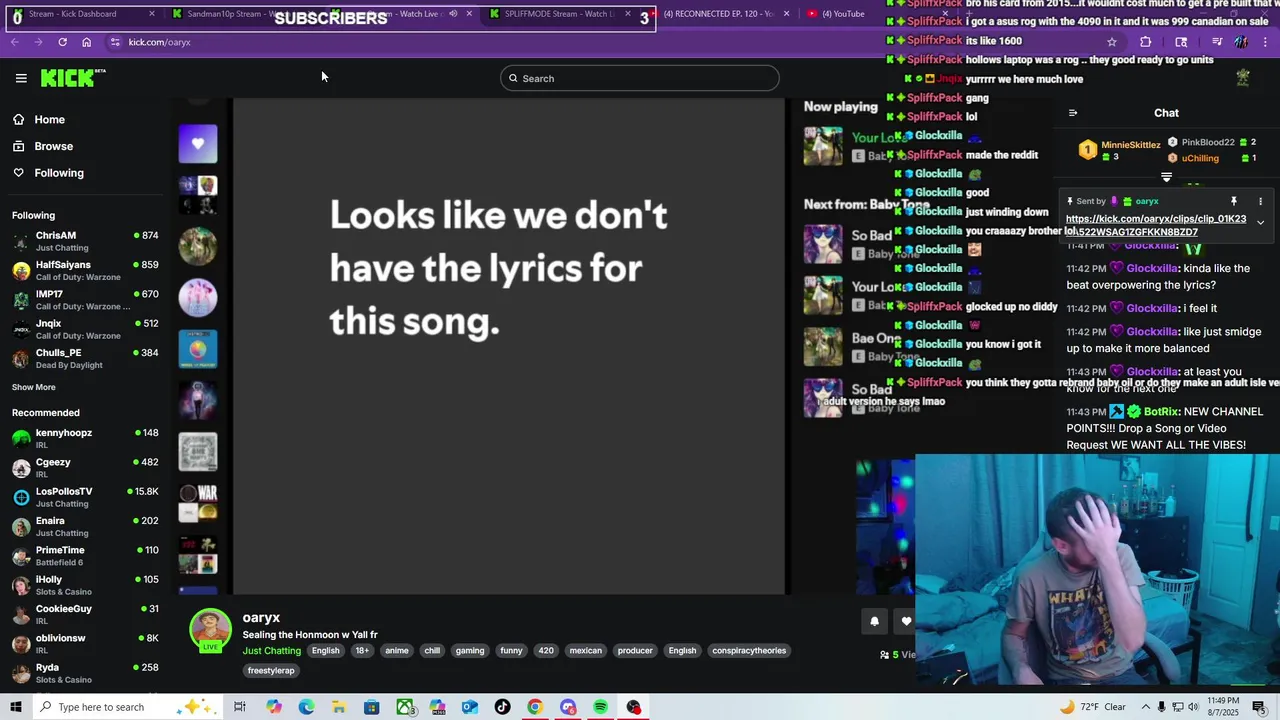This screenshot has width=1280, height=720.
Task: Select the 420 tag
Action: tap(546, 651)
